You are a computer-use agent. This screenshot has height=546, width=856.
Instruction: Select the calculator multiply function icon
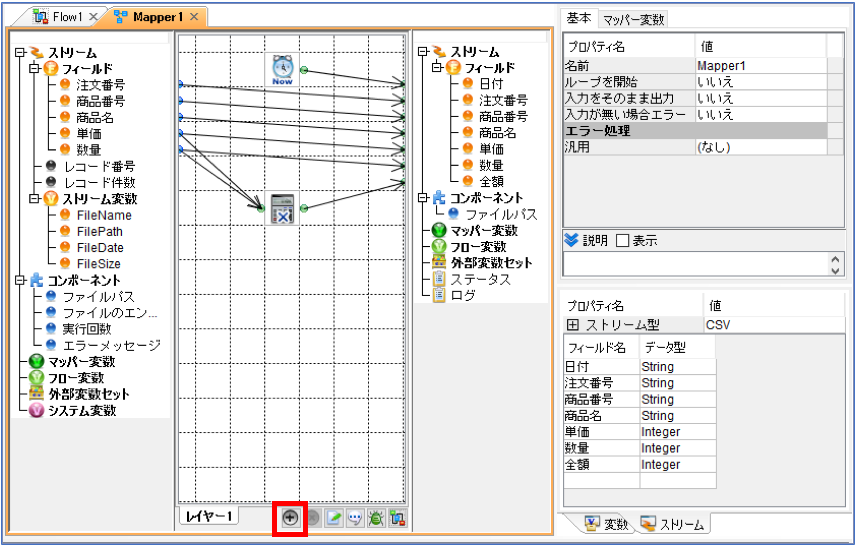[x=282, y=208]
